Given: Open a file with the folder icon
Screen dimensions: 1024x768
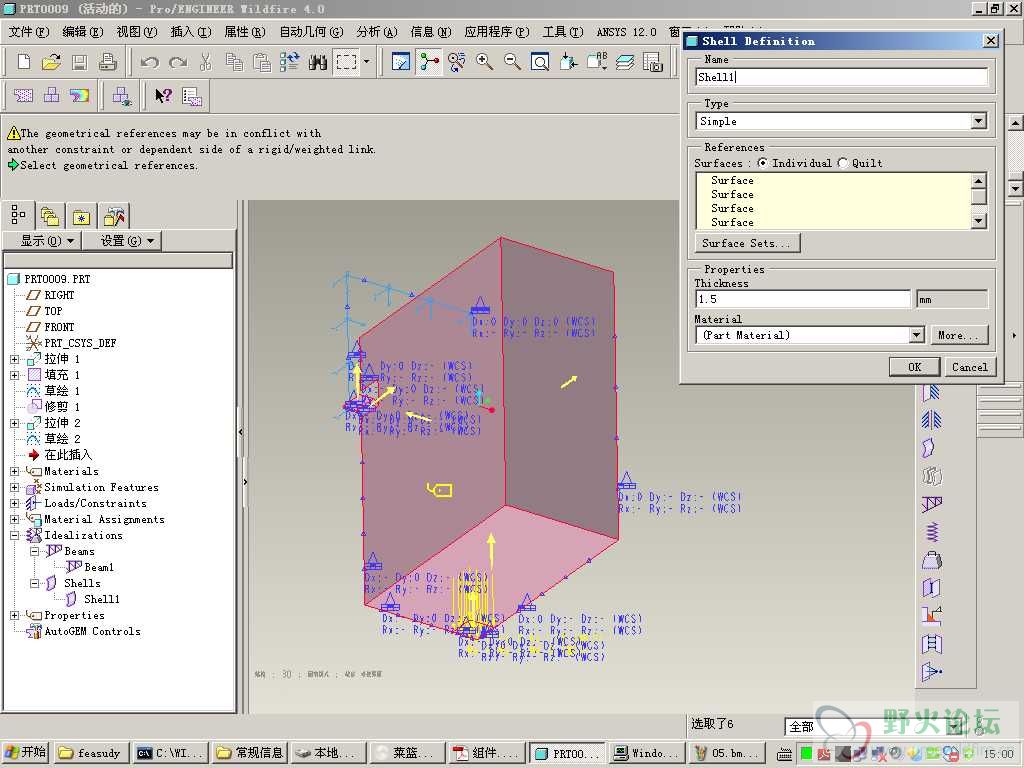Looking at the screenshot, I should [x=51, y=62].
